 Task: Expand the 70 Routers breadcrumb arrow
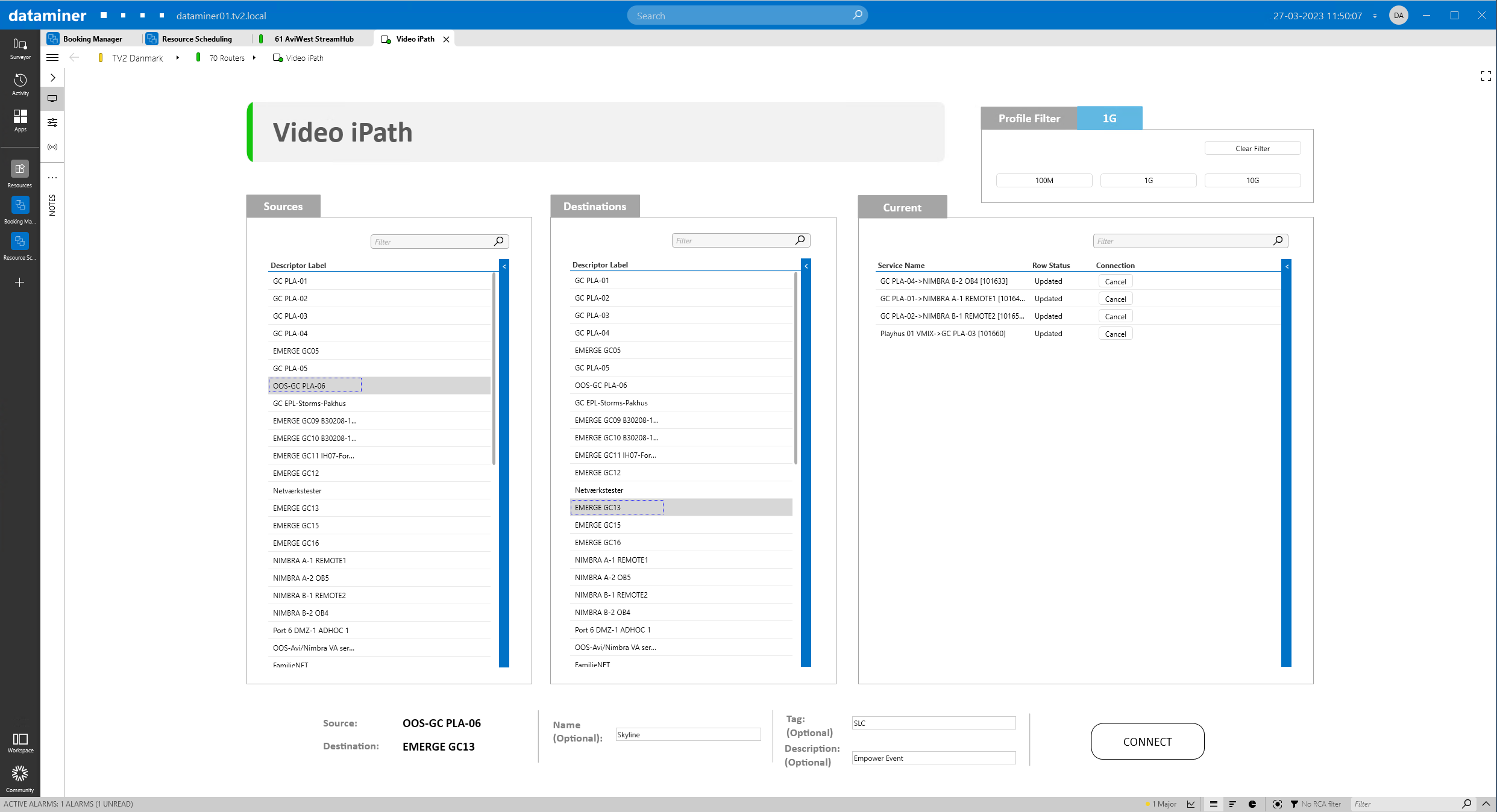tap(254, 58)
